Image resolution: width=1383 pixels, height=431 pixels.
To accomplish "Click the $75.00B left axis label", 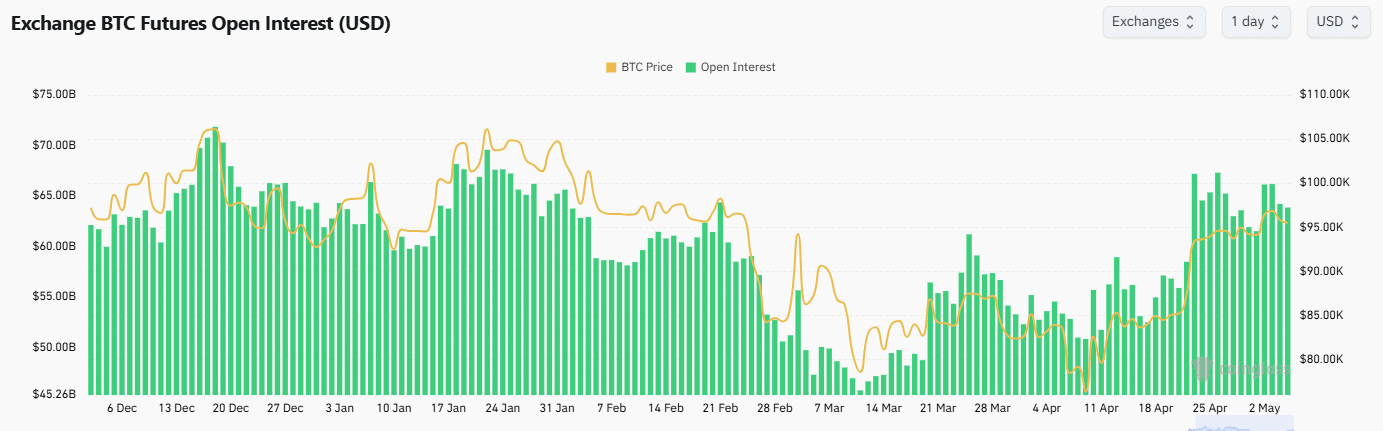I will click(x=54, y=94).
